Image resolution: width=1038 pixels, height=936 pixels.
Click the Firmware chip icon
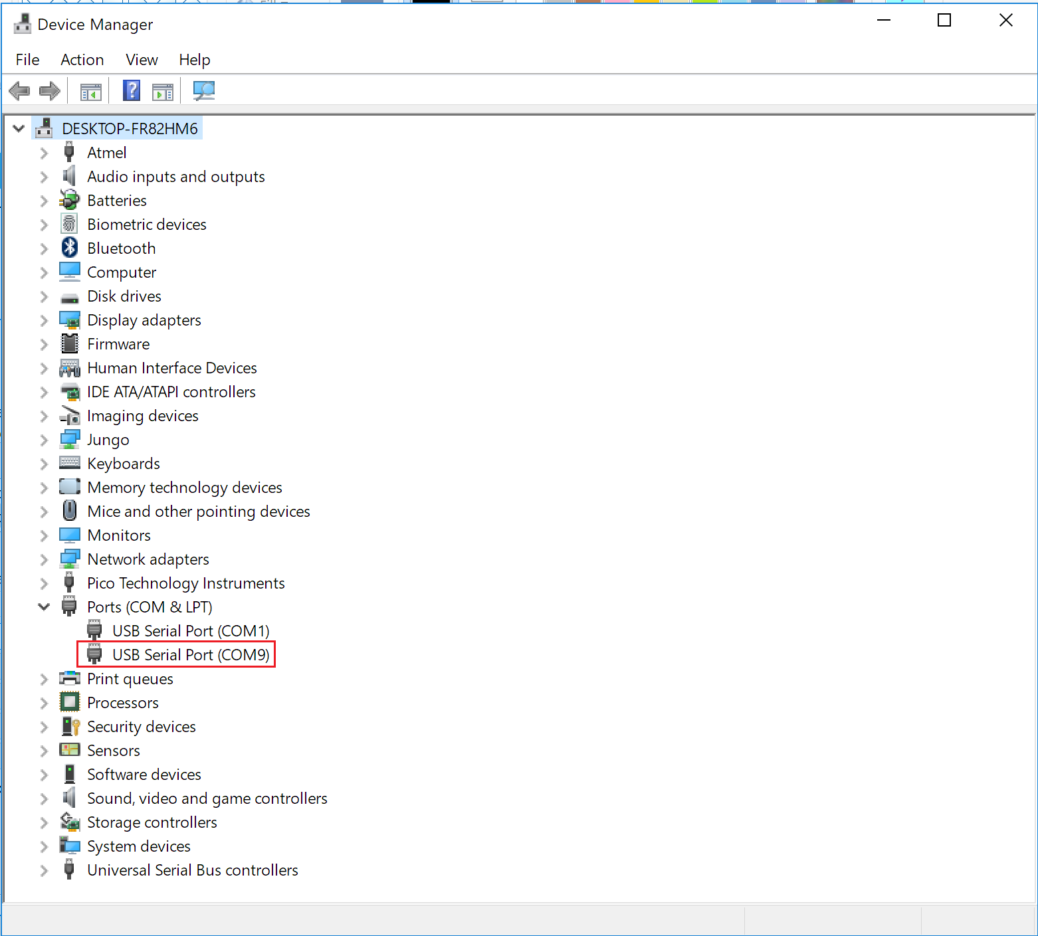pos(69,344)
